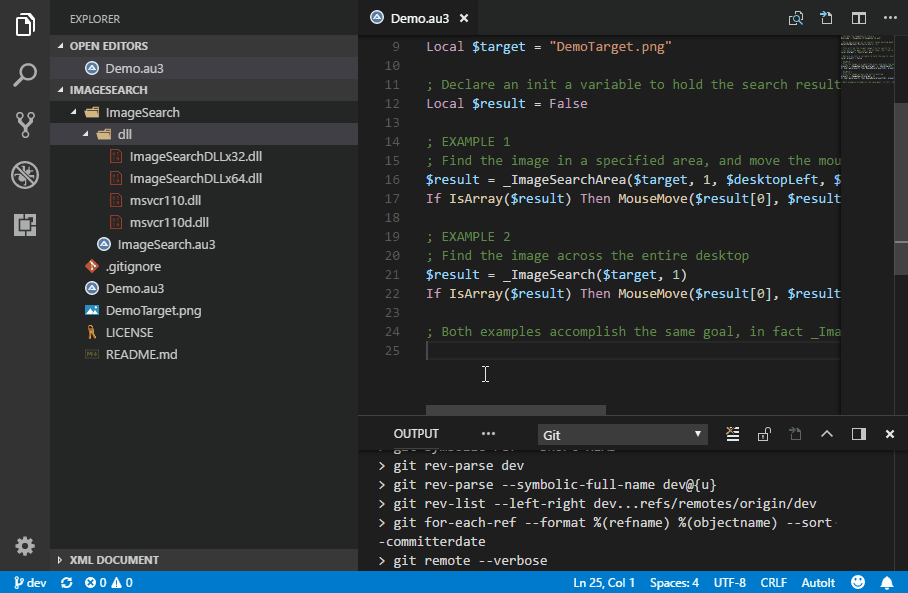Change end of line sequence CRLF

coord(774,583)
